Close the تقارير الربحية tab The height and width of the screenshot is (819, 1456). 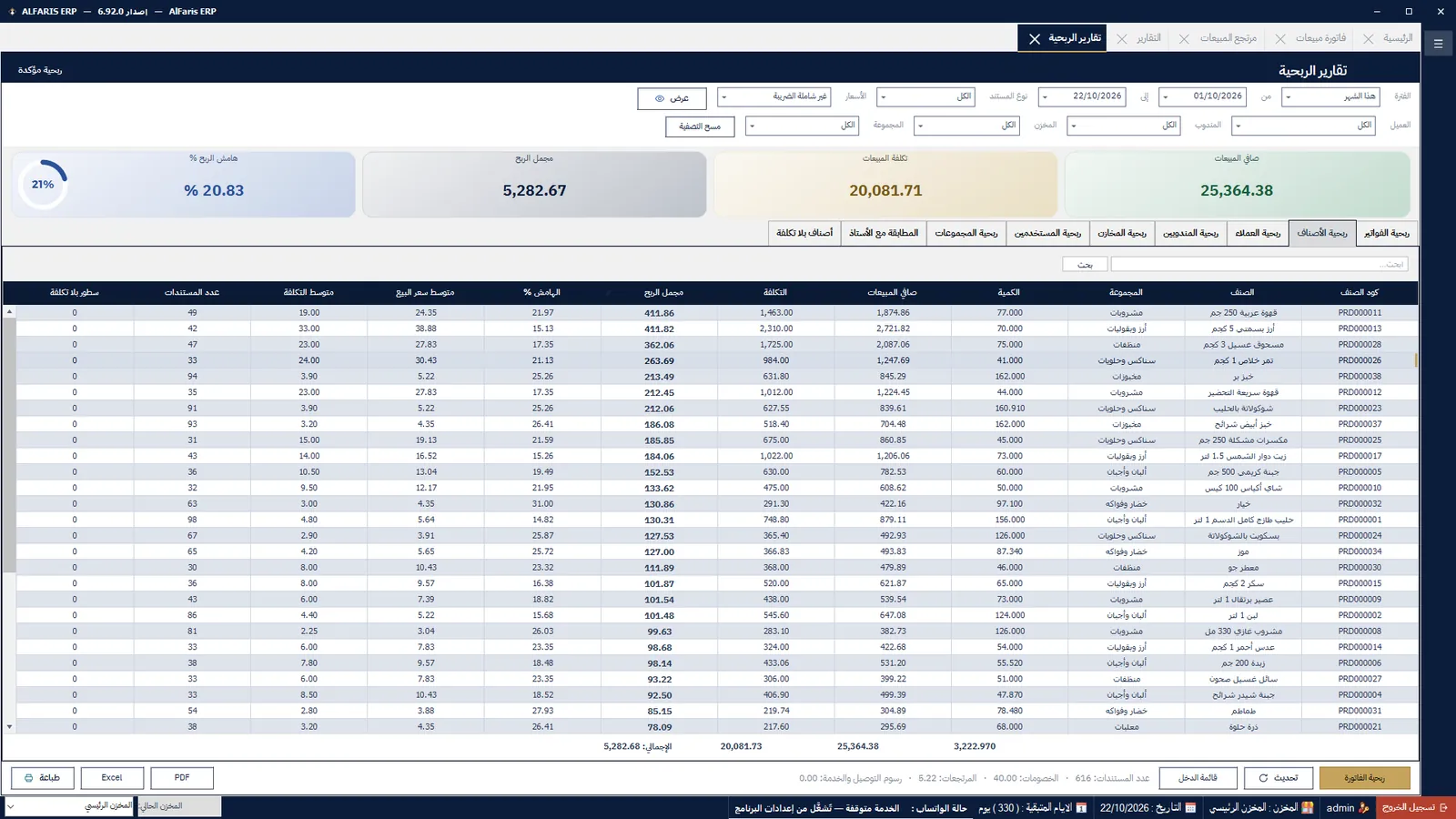point(1035,39)
